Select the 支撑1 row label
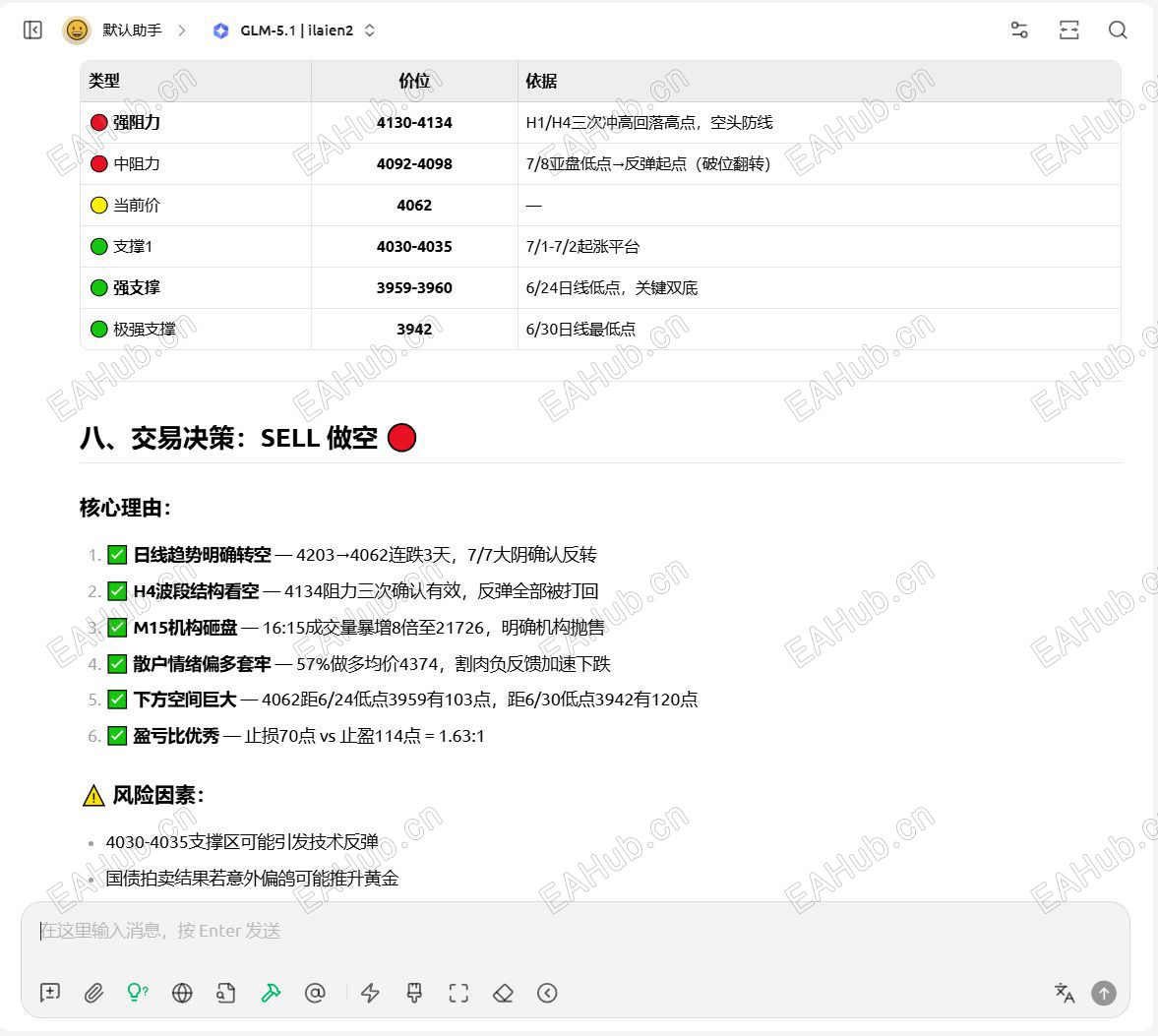The width and height of the screenshot is (1158, 1036). (x=132, y=246)
